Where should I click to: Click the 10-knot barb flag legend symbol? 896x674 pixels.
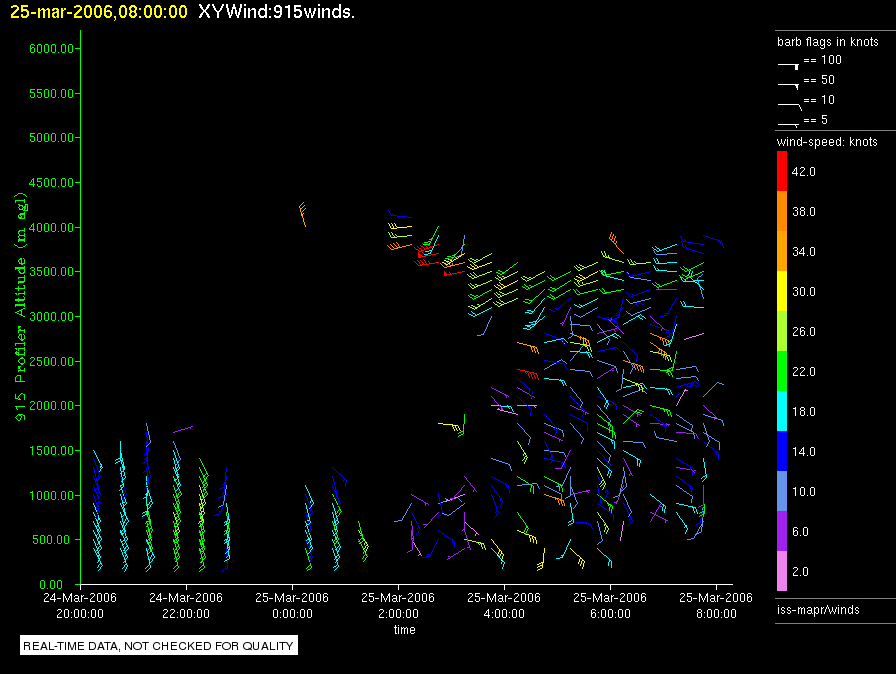(x=789, y=104)
